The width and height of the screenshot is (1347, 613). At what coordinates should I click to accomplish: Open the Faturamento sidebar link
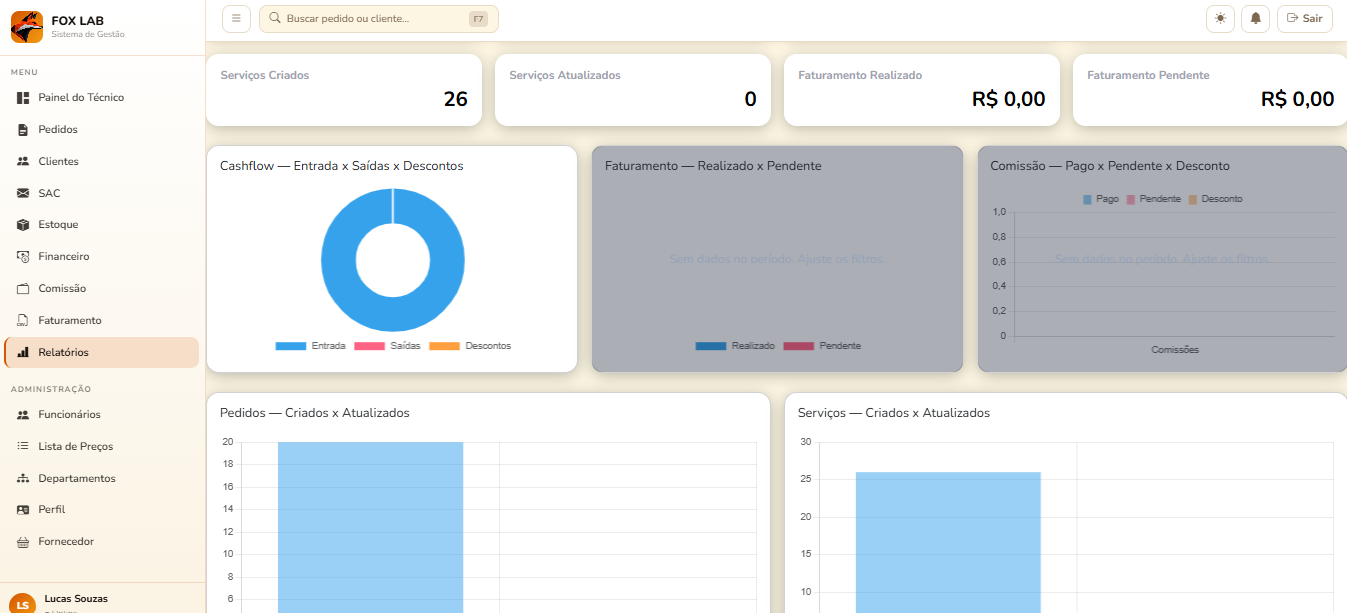(x=70, y=321)
